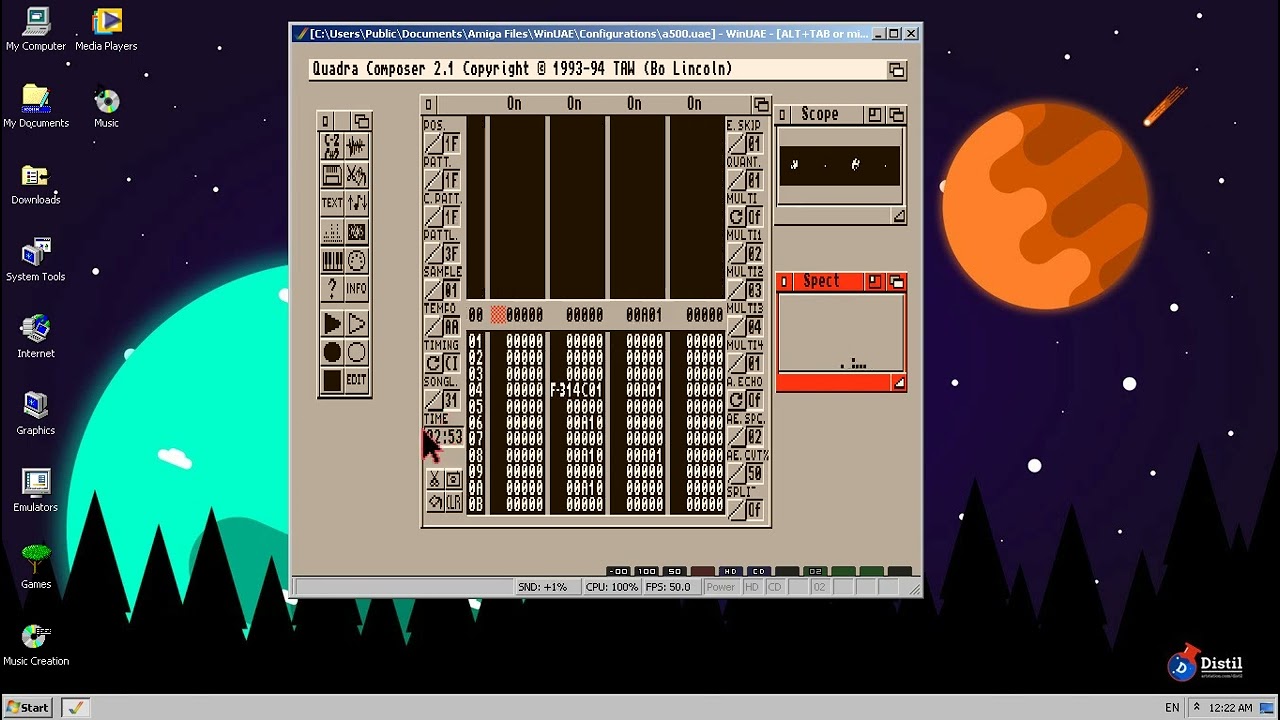Open the question mark help icon
The image size is (1280, 720).
point(332,289)
